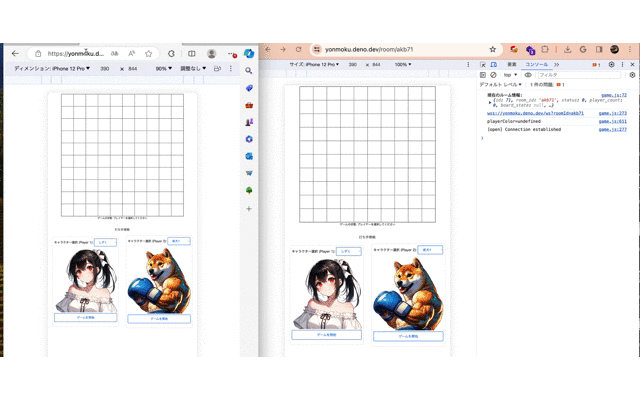Click the Chrome address bar URL
Image resolution: width=640 pixels, height=400 pixels.
pyautogui.click(x=369, y=49)
